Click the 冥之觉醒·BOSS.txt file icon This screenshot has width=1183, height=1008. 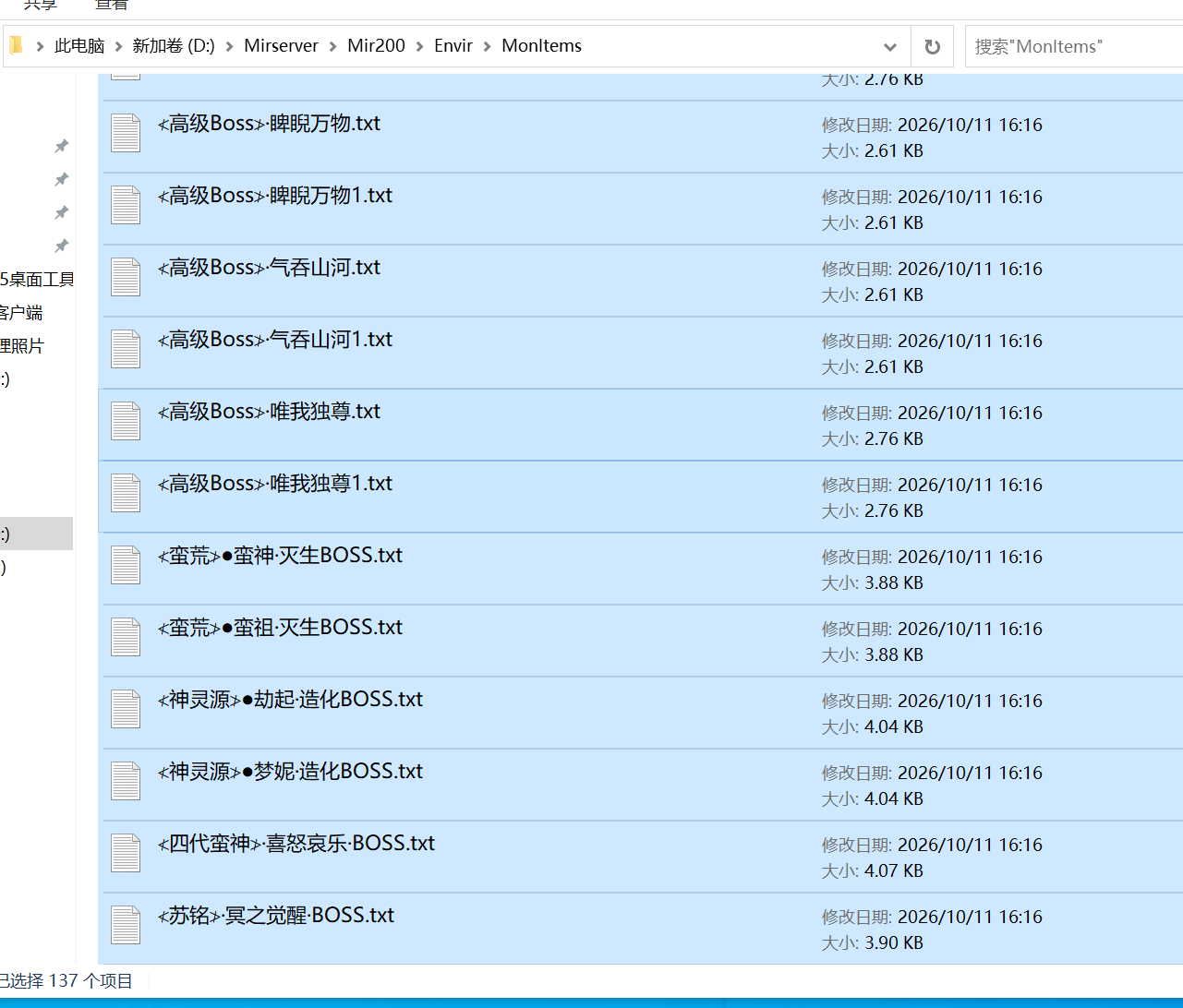[126, 925]
